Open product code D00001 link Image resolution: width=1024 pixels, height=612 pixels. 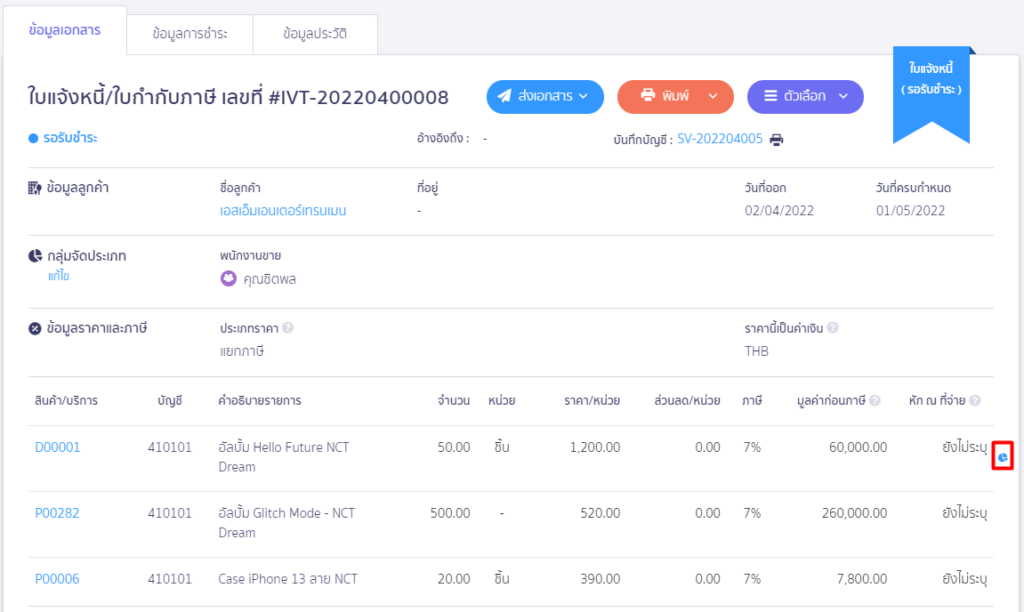57,447
